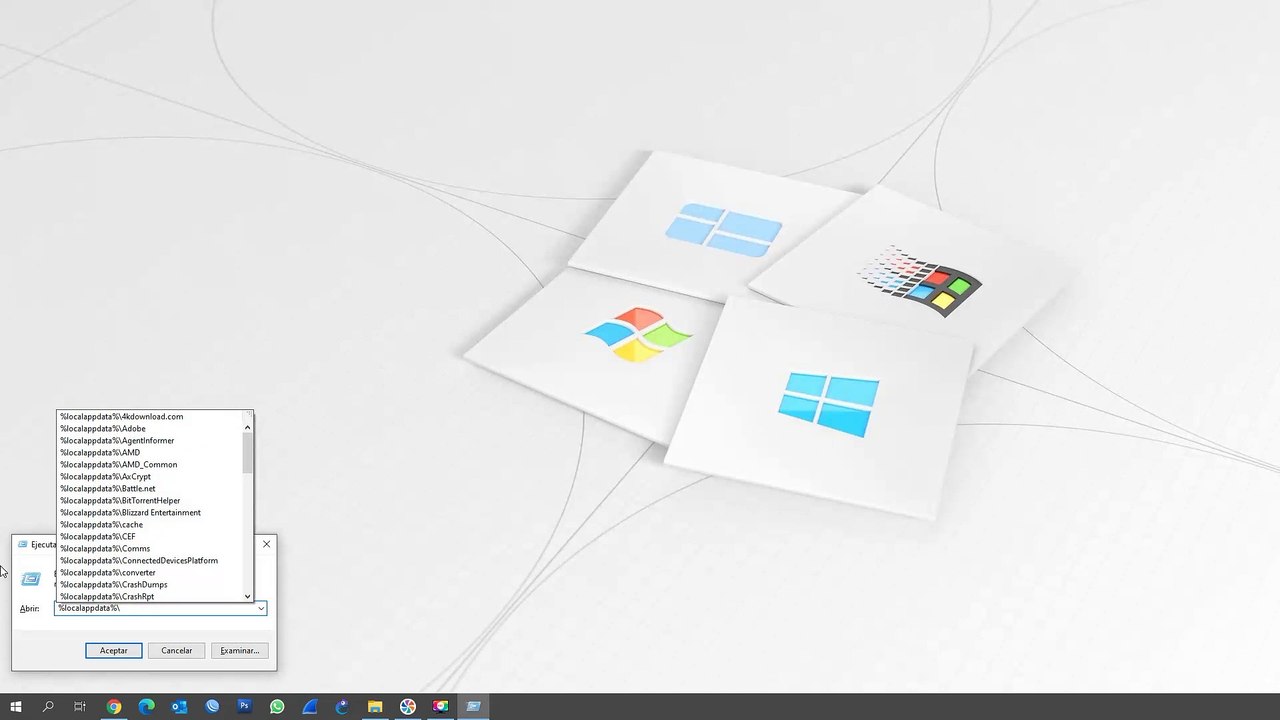
Task: Expand the Abrir combo box arrow
Action: pyautogui.click(x=261, y=608)
